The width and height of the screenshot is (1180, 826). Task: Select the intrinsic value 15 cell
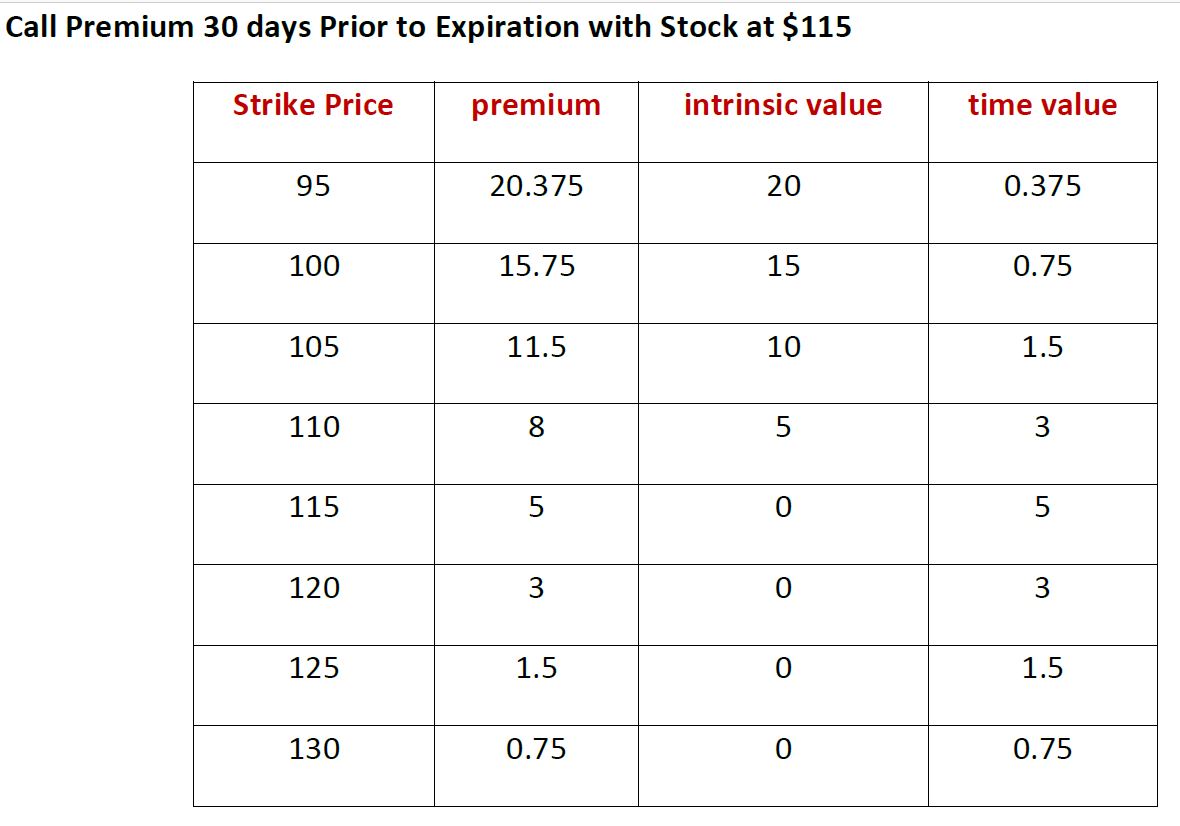coord(783,266)
